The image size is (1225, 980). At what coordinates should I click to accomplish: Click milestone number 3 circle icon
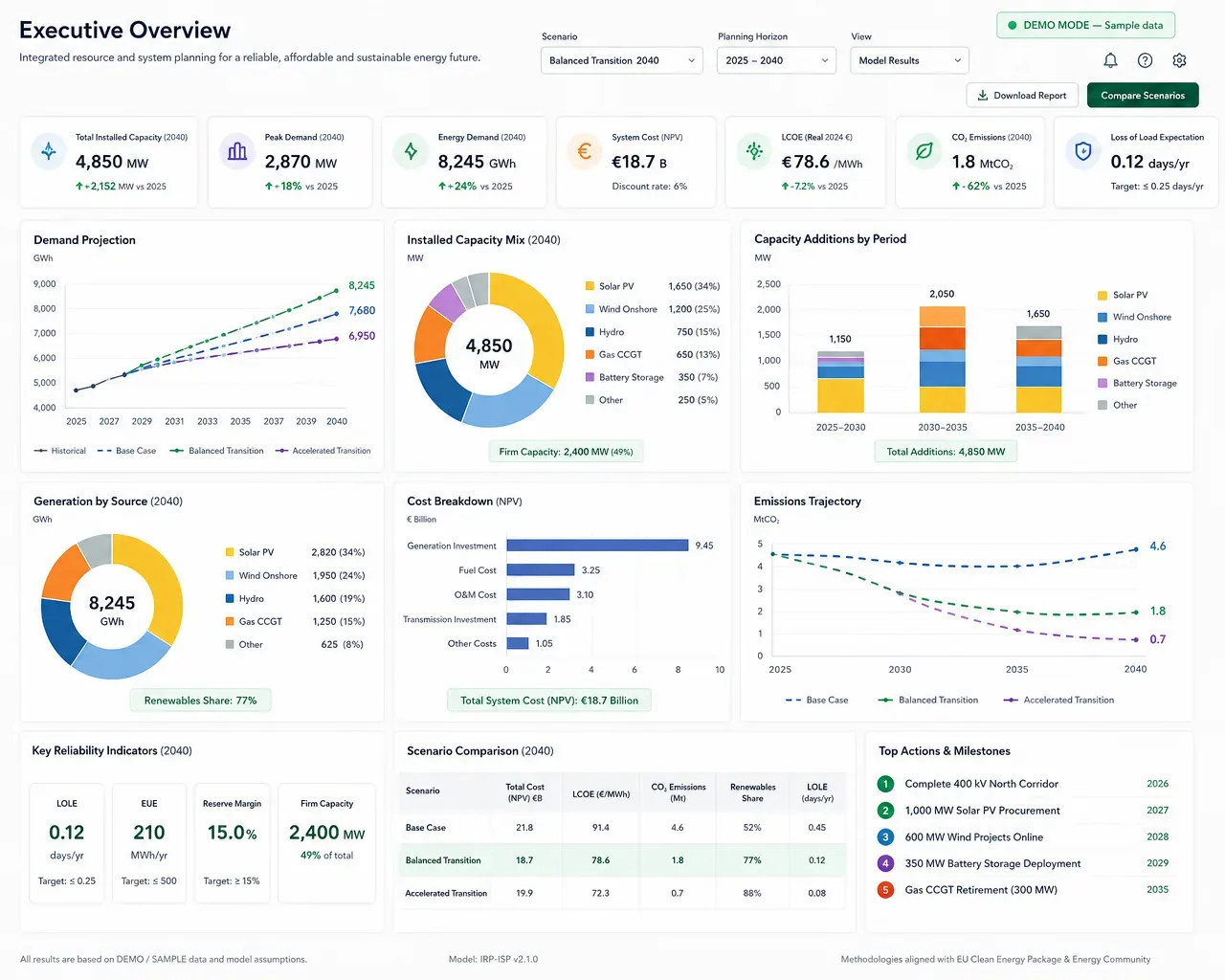[885, 837]
